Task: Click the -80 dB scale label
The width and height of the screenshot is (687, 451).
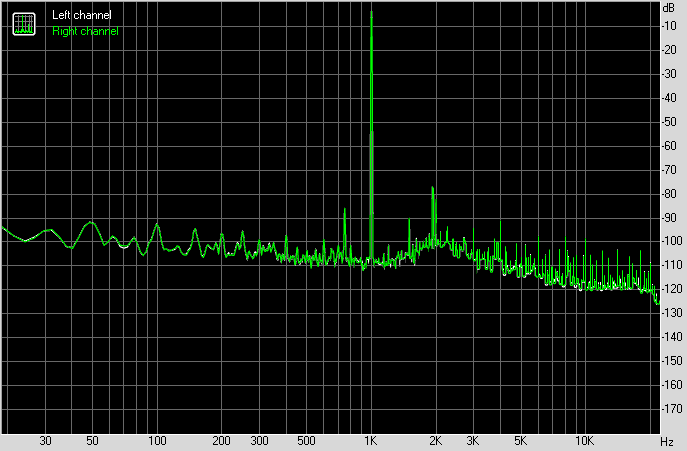Action: (x=670, y=194)
